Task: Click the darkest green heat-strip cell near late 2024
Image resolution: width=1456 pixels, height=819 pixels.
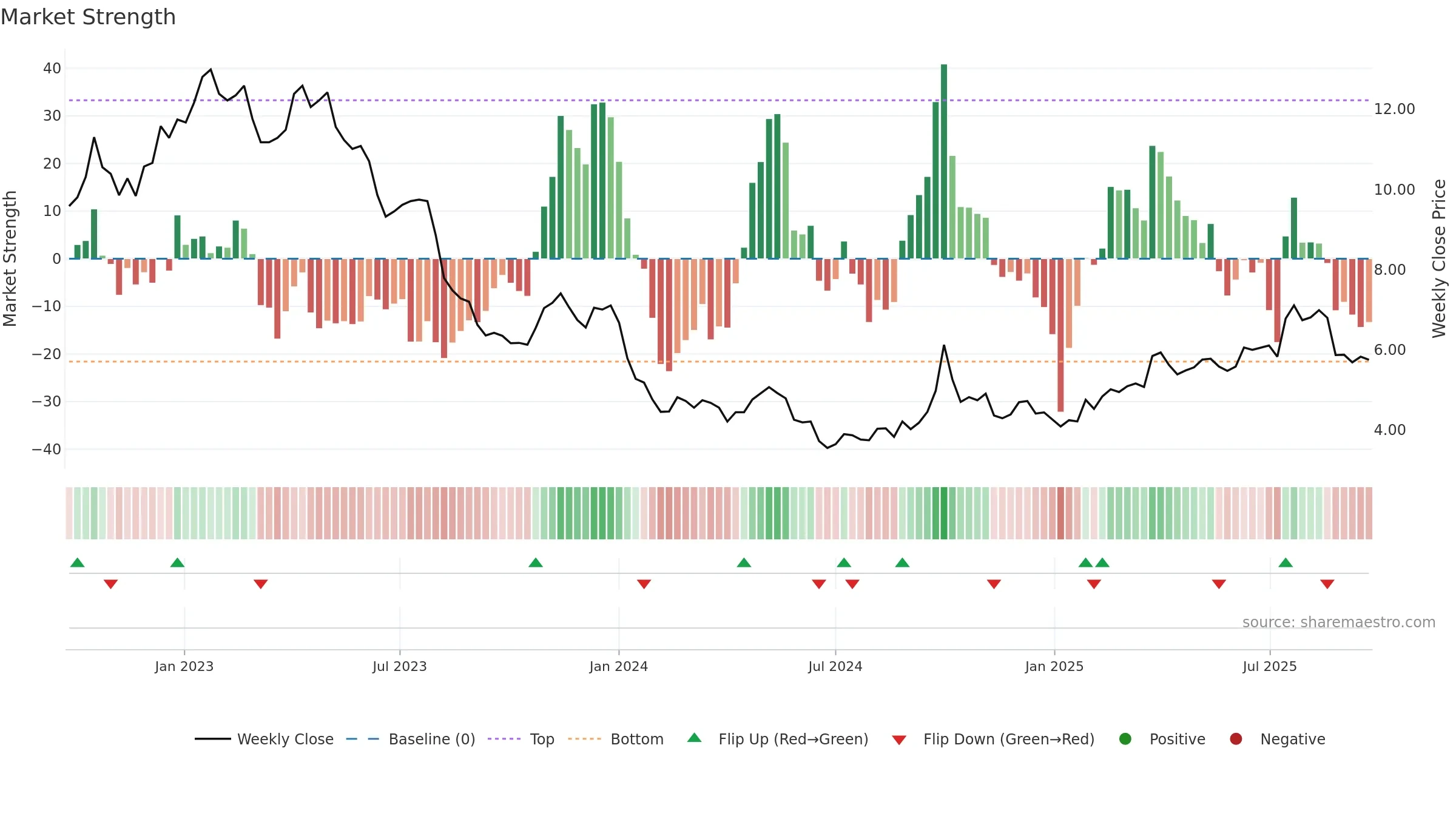Action: pyautogui.click(x=944, y=513)
